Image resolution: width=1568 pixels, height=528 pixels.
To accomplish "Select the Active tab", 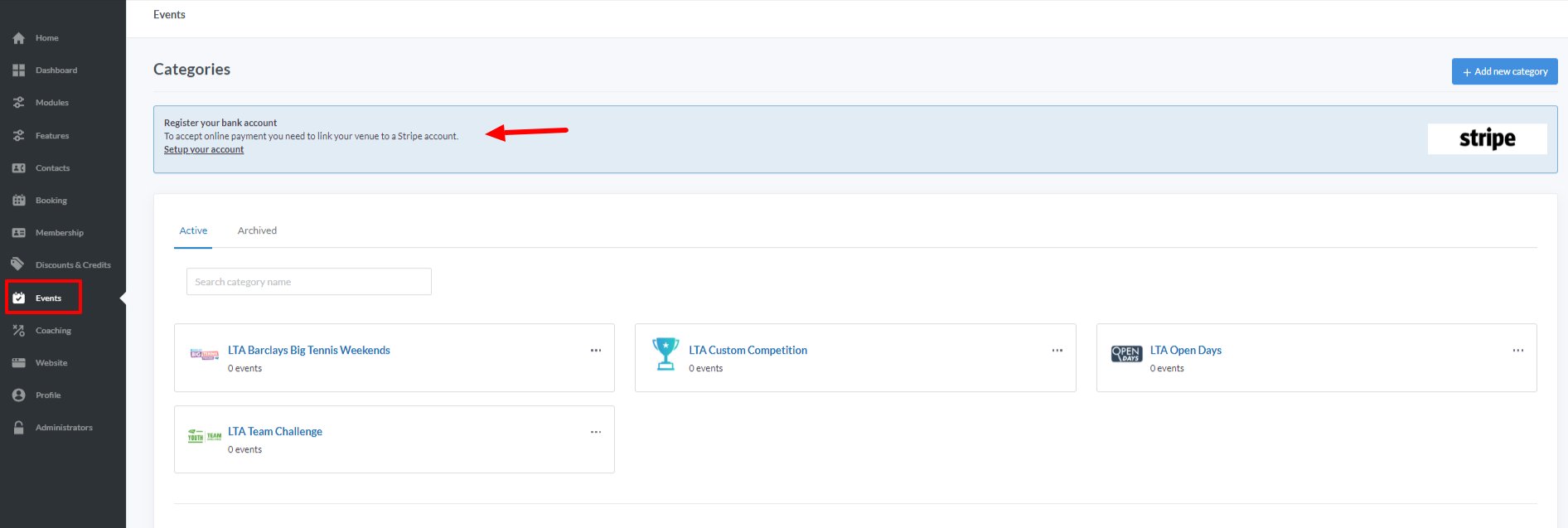I will coord(193,230).
